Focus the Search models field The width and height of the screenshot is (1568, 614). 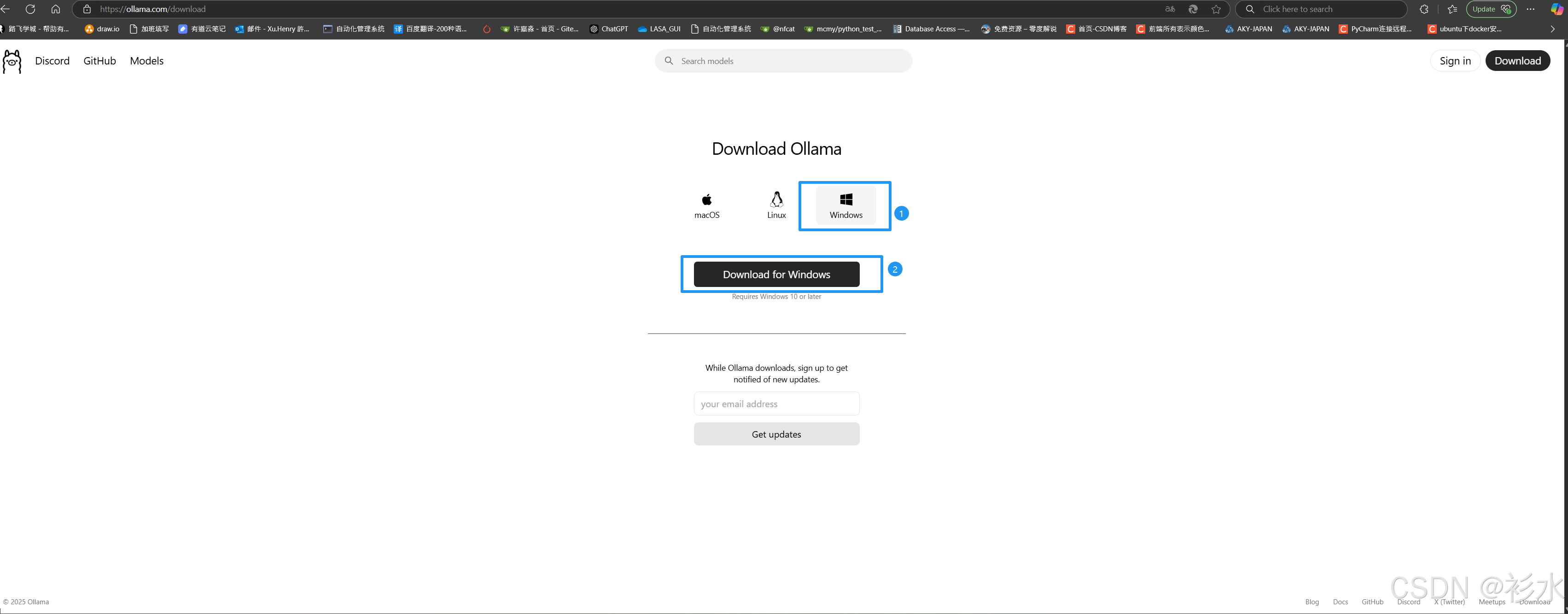783,61
